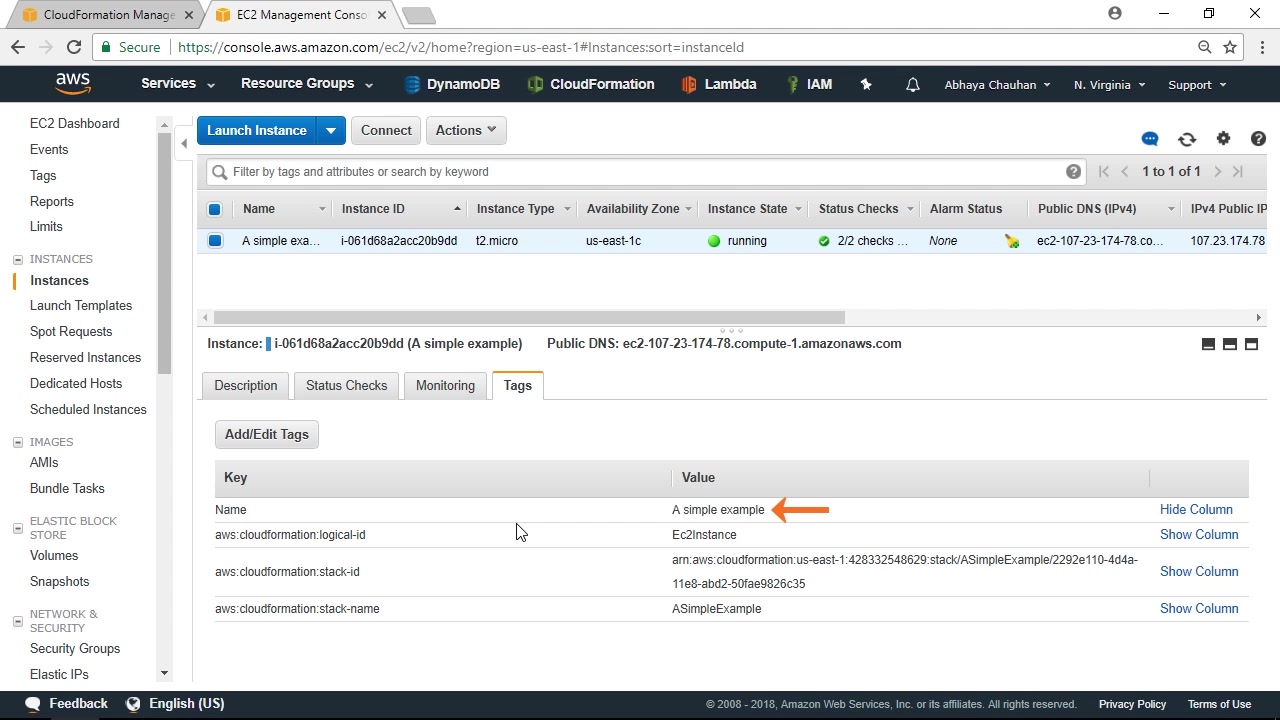The width and height of the screenshot is (1280, 720).
Task: Click the pin shortcuts icon
Action: point(866,85)
